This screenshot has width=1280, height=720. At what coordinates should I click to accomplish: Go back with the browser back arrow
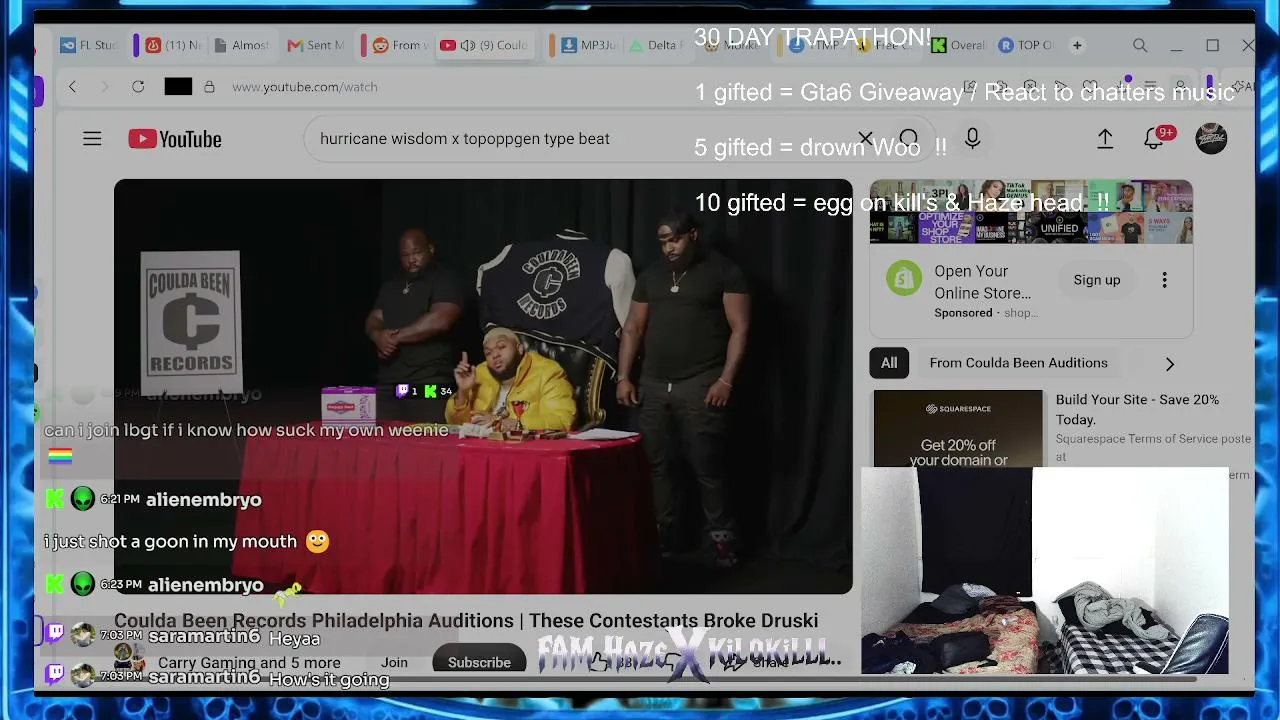pyautogui.click(x=72, y=87)
